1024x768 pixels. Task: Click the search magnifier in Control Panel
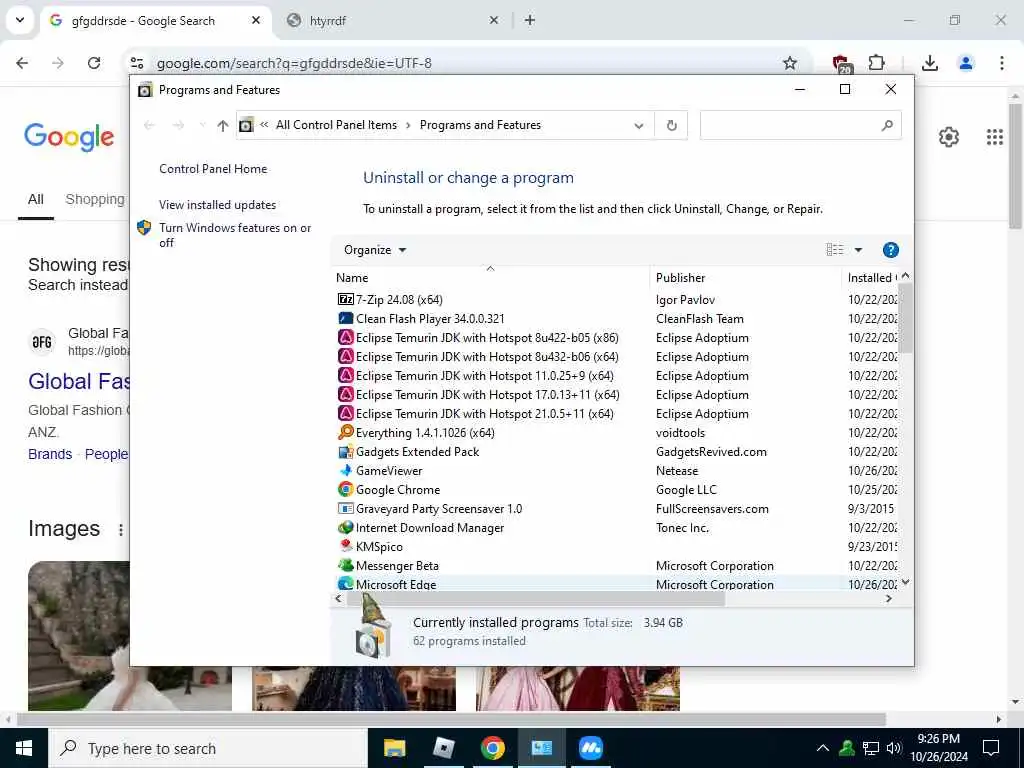click(886, 125)
